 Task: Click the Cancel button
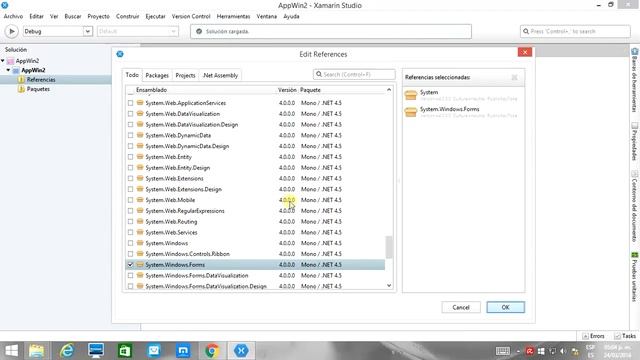click(461, 307)
